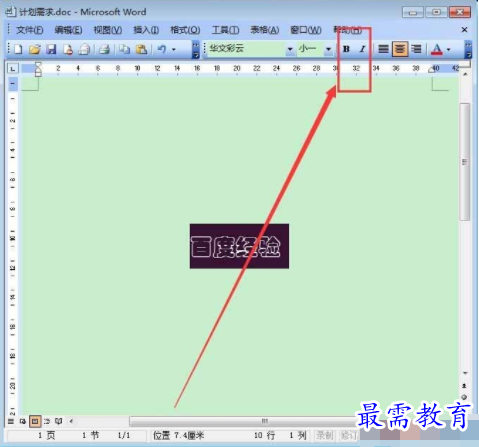Click the font name box 华文彩云
The image size is (479, 447).
pos(246,49)
